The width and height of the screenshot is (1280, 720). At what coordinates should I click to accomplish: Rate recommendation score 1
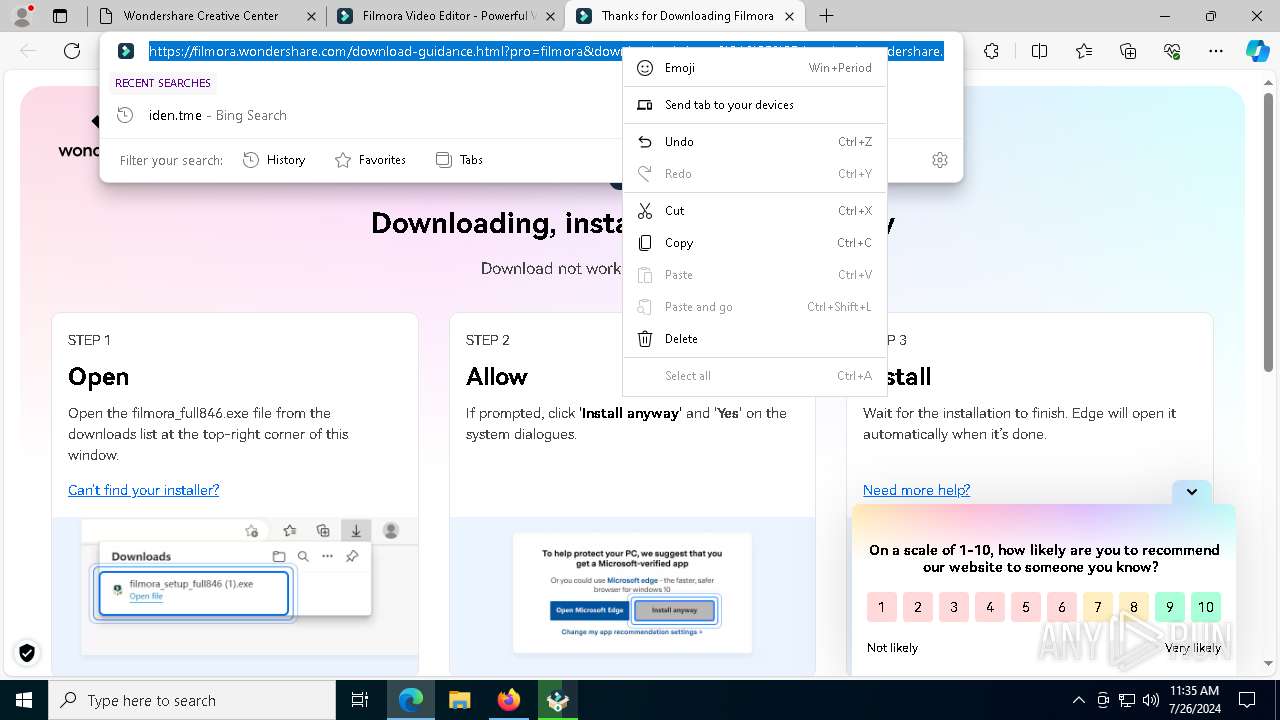tap(881, 607)
